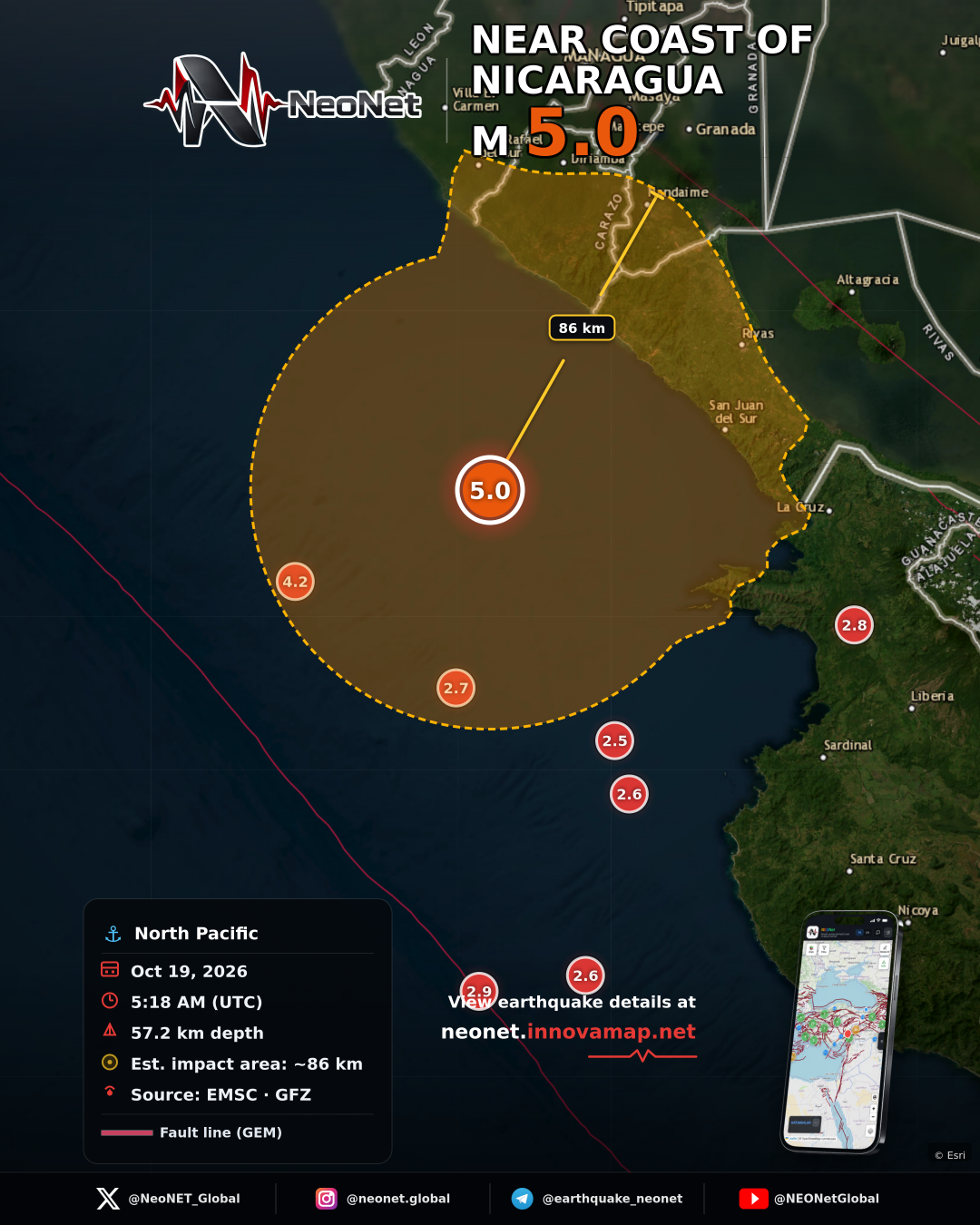Click the 5:18 AM (UTC) time
980x1225 pixels.
click(x=197, y=1003)
